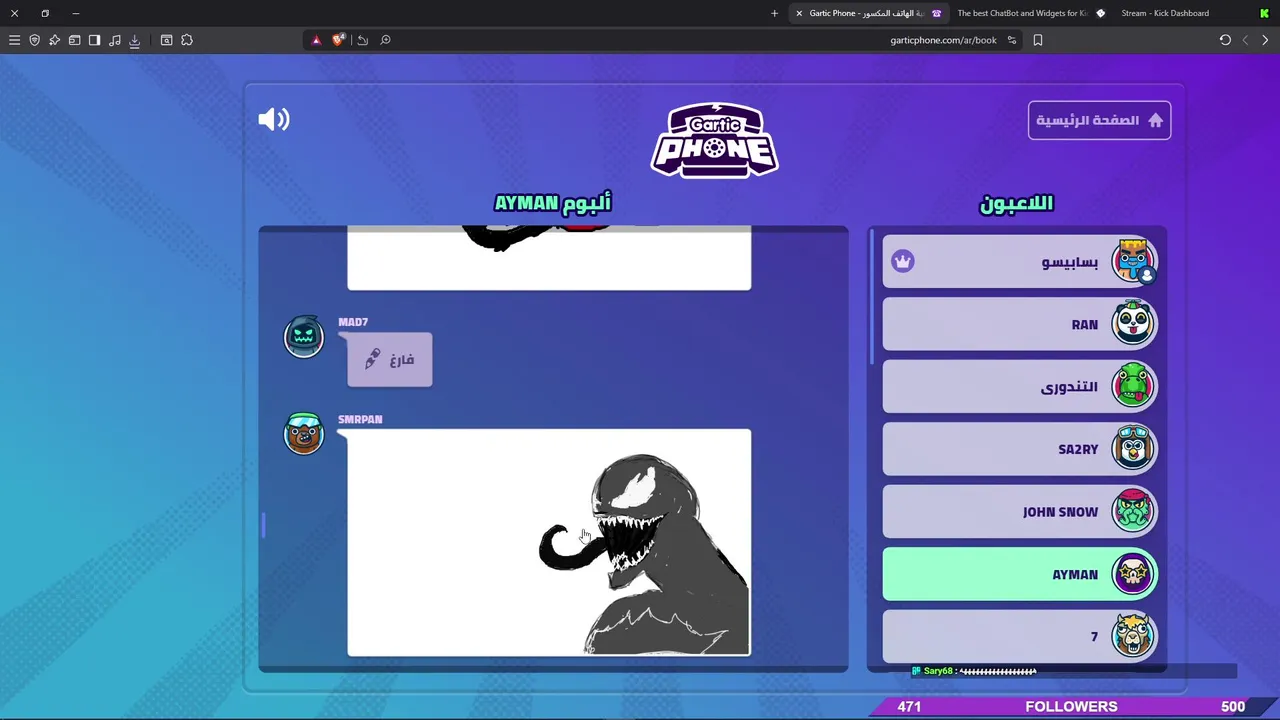Click the FOLLOWERS goal bar

[1071, 706]
